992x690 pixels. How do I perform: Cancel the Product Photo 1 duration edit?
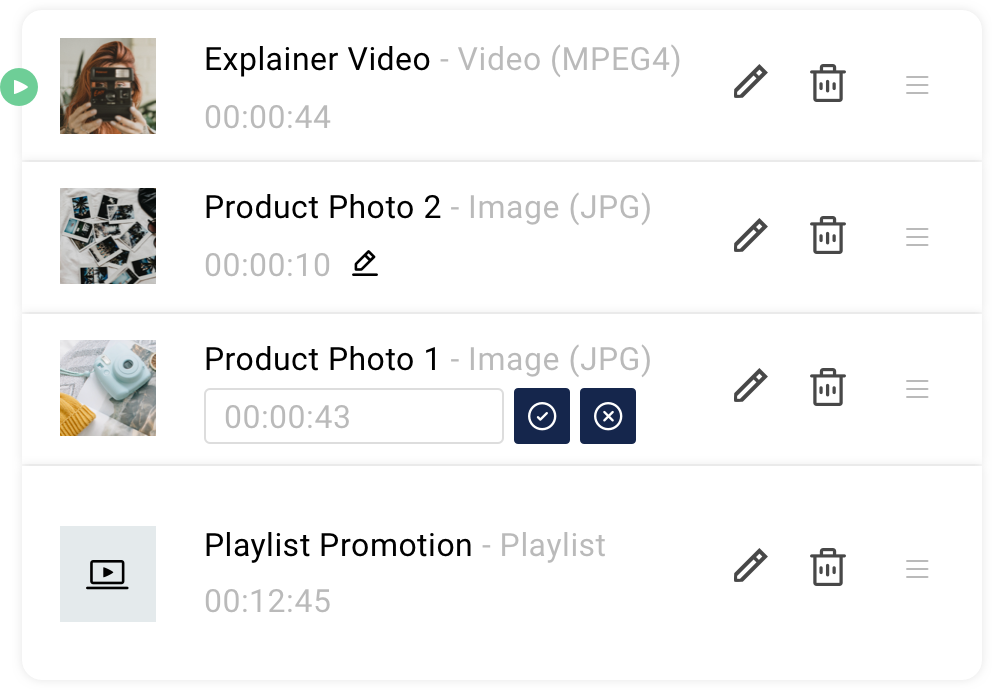point(608,416)
